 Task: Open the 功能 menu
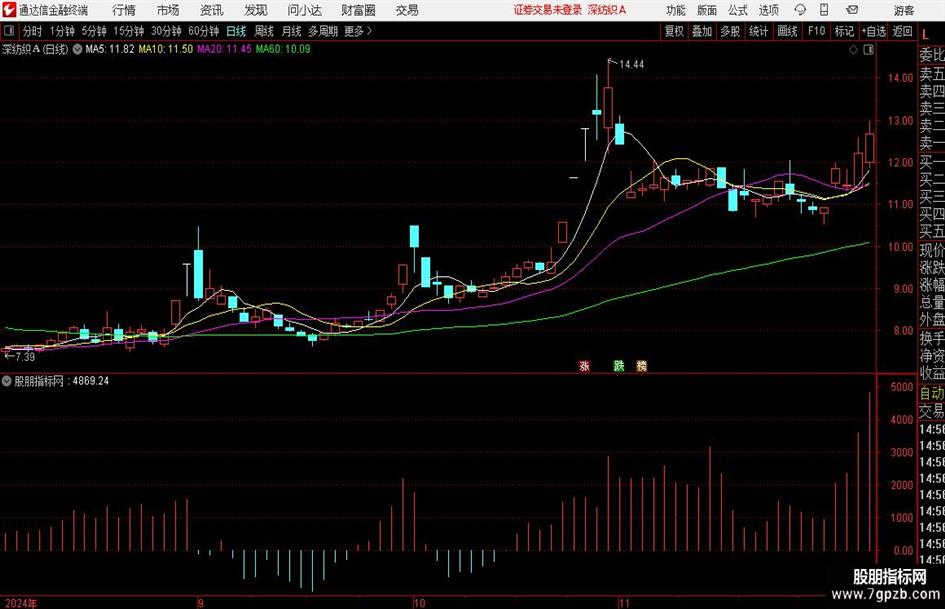(676, 10)
